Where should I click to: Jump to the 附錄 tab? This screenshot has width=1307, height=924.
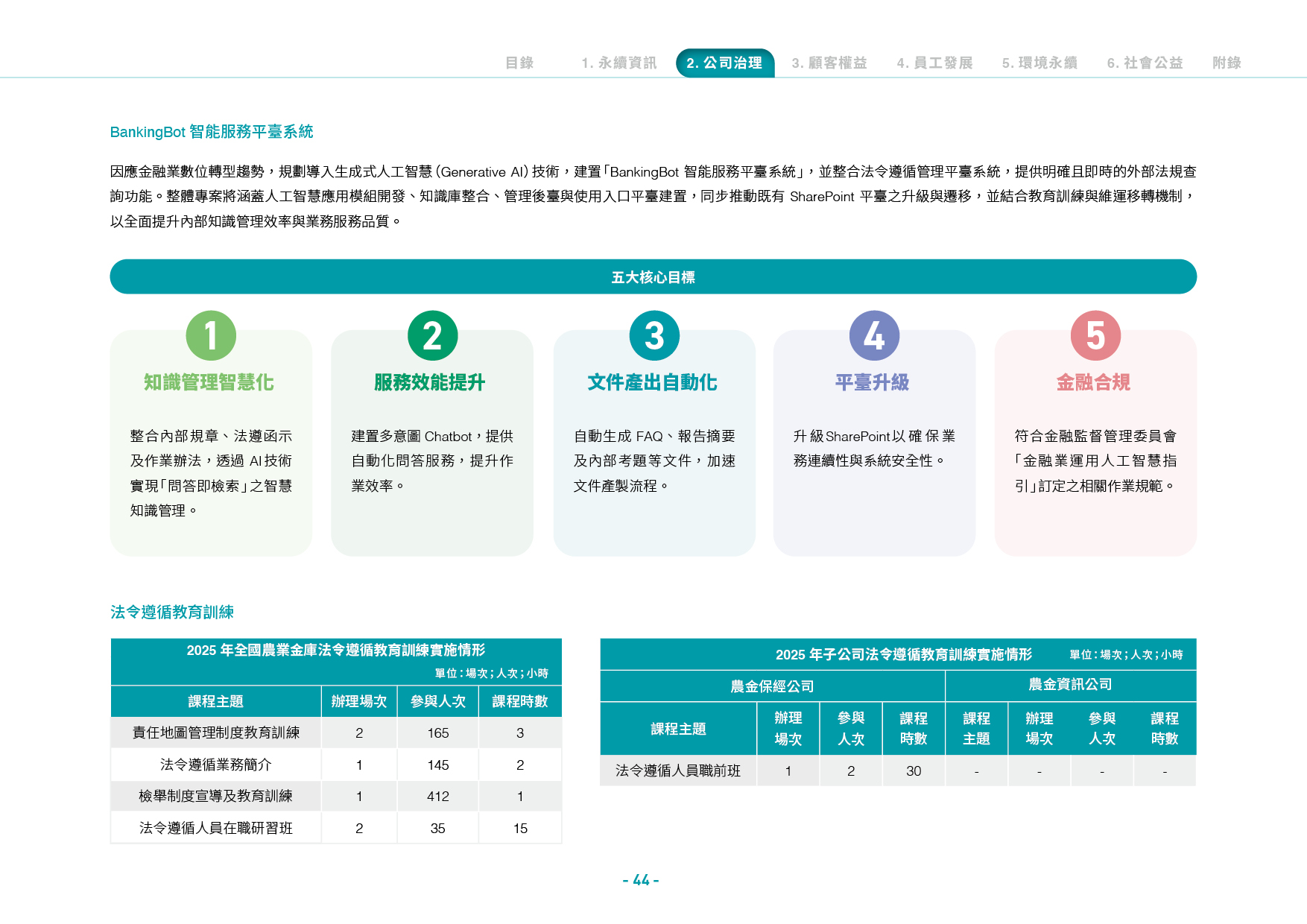(1227, 63)
